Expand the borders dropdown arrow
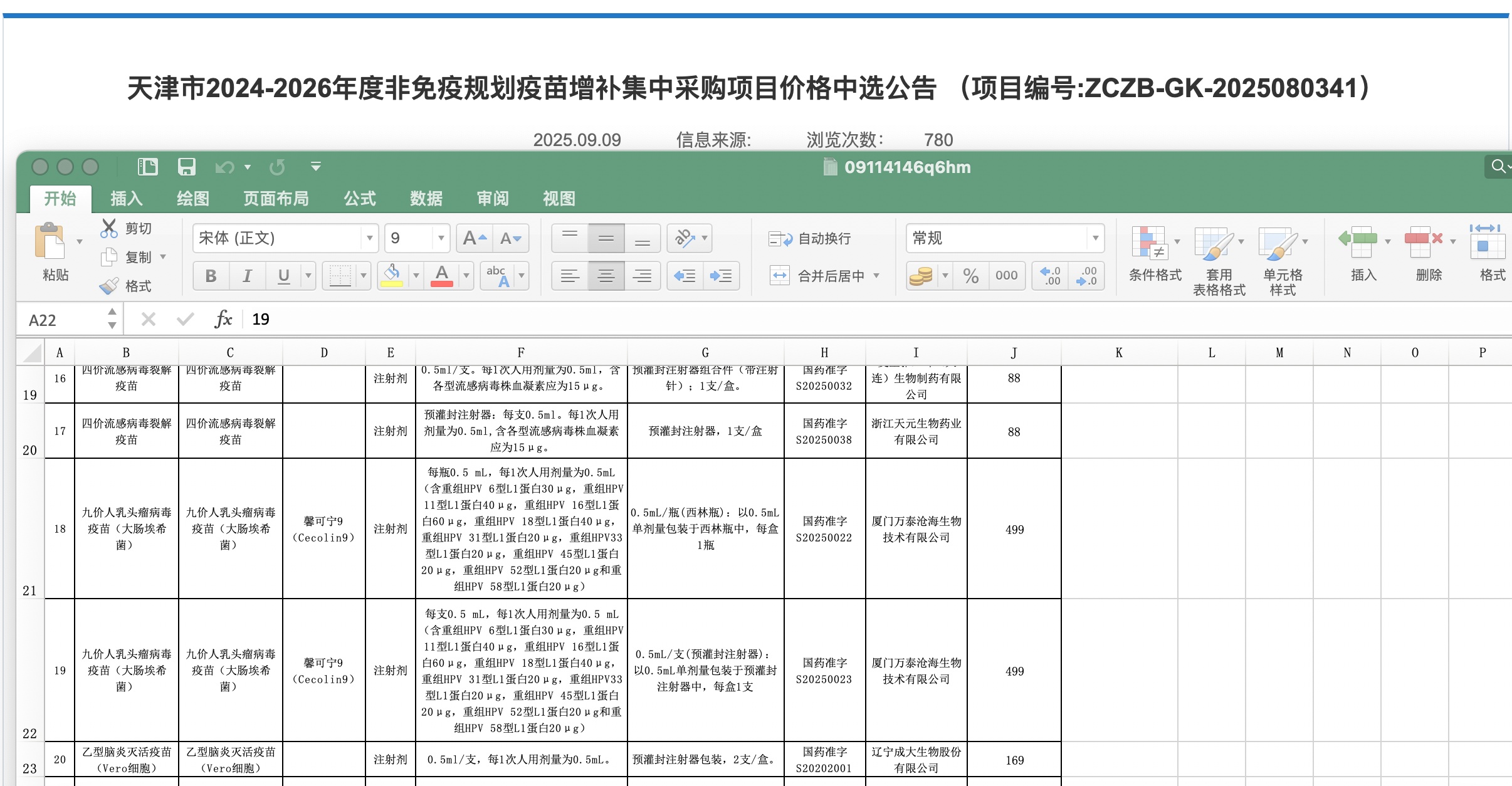 pyautogui.click(x=364, y=276)
